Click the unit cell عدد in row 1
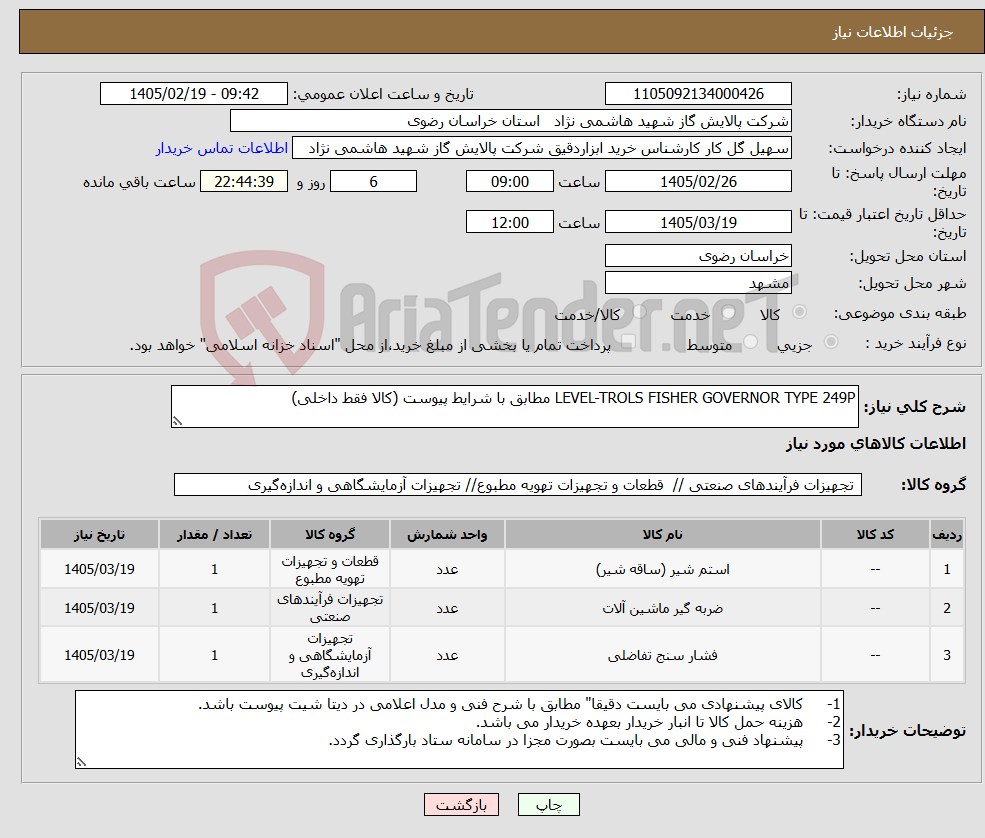This screenshot has width=985, height=838. point(447,569)
